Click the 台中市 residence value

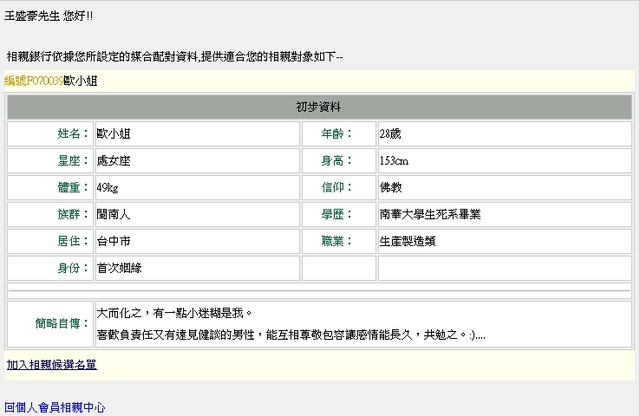[113, 242]
